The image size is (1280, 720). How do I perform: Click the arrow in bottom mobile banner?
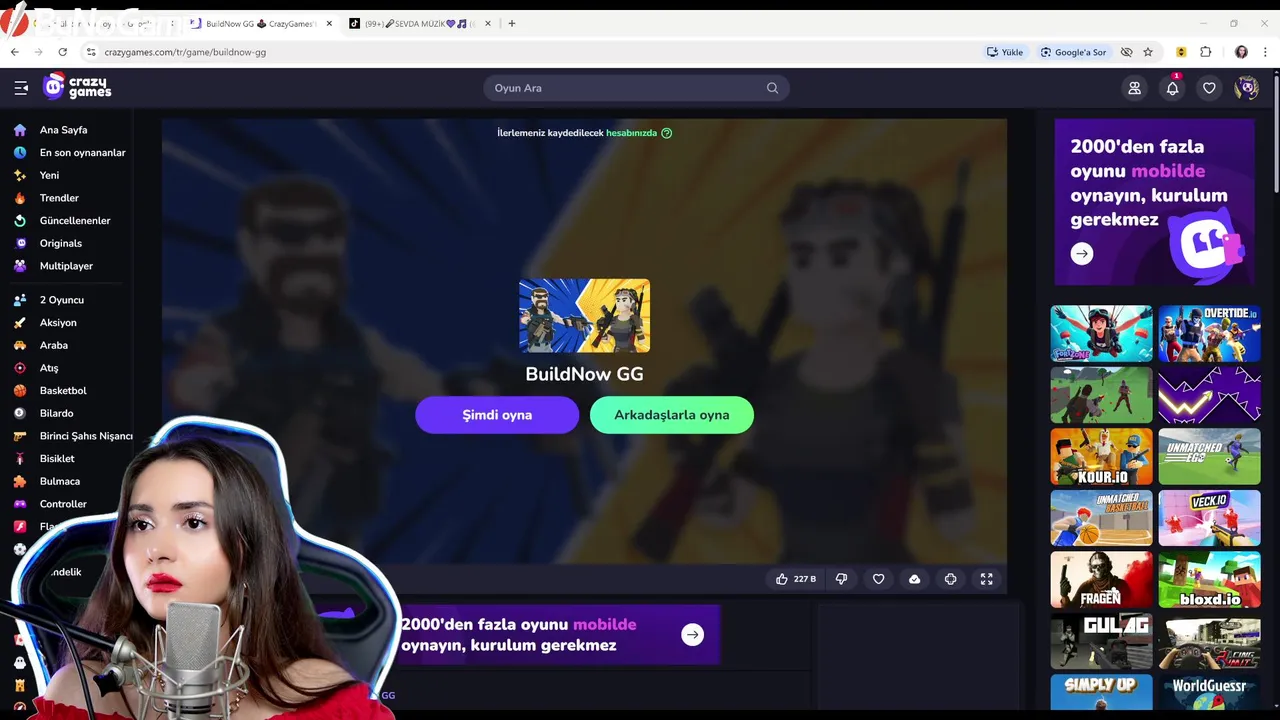click(x=692, y=634)
